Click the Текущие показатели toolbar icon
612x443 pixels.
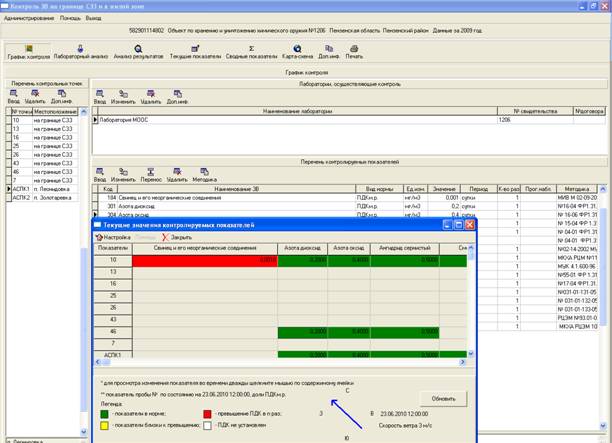(193, 51)
